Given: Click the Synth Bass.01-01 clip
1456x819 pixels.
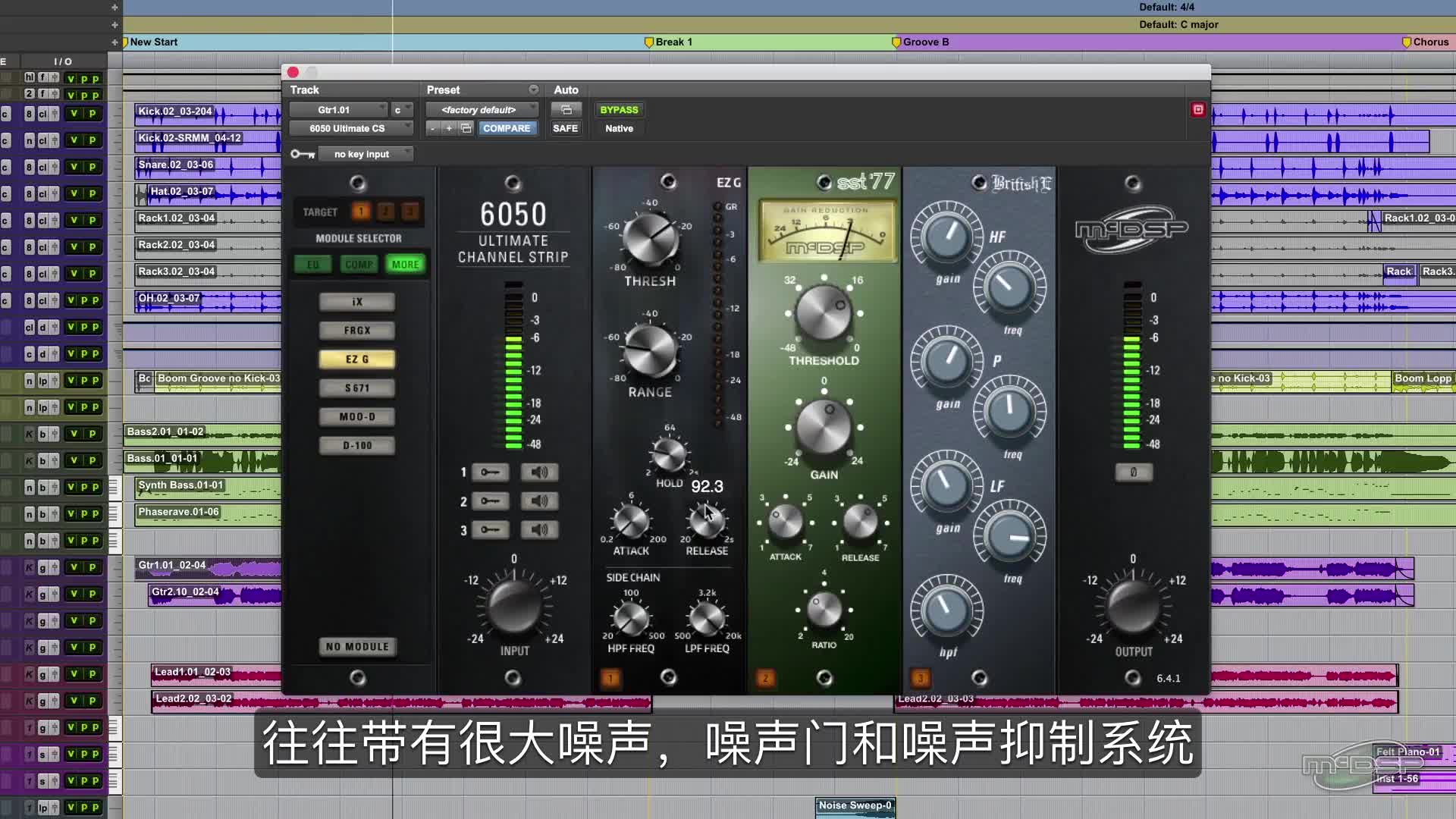Looking at the screenshot, I should click(208, 488).
